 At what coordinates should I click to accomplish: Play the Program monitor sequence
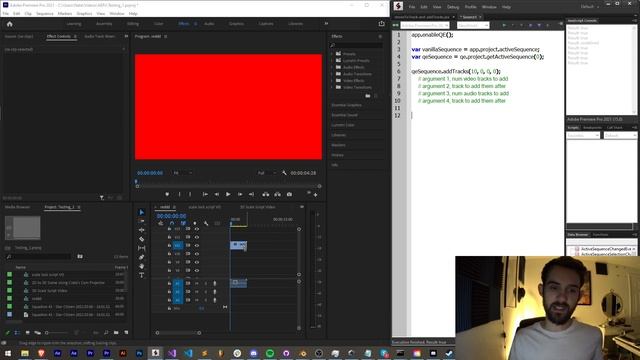pyautogui.click(x=228, y=194)
